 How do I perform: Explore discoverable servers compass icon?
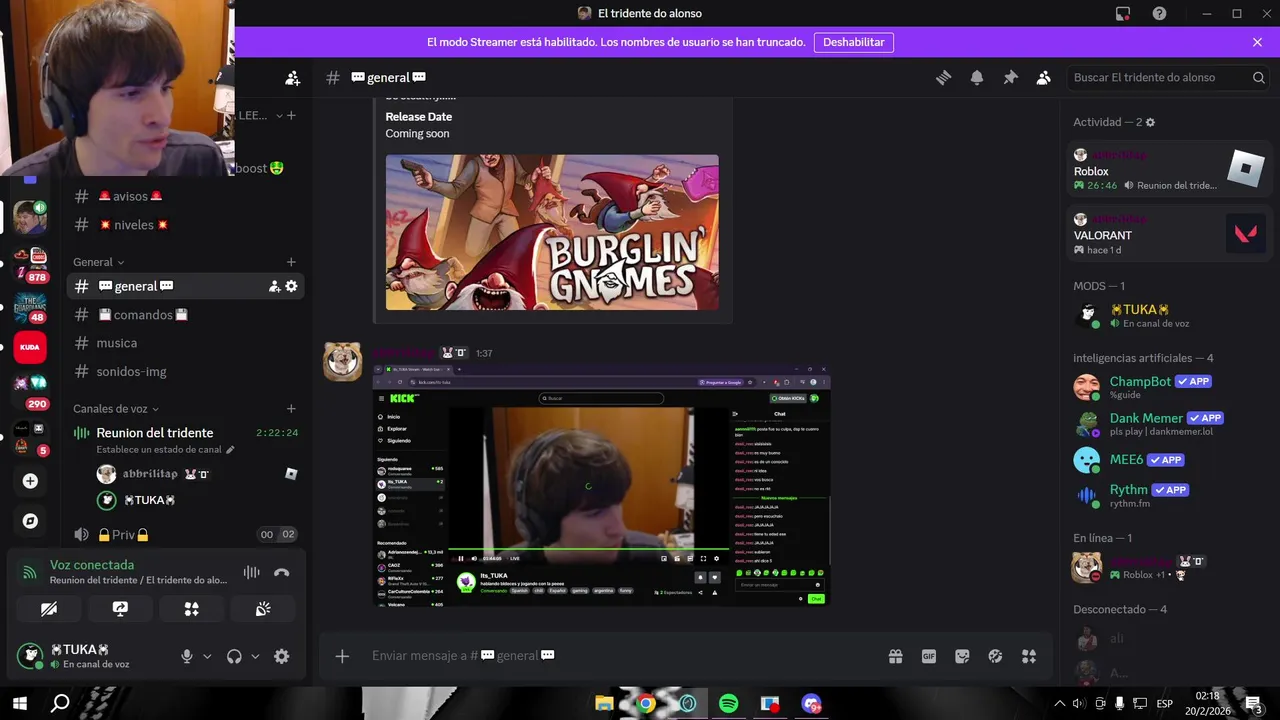coord(30,521)
